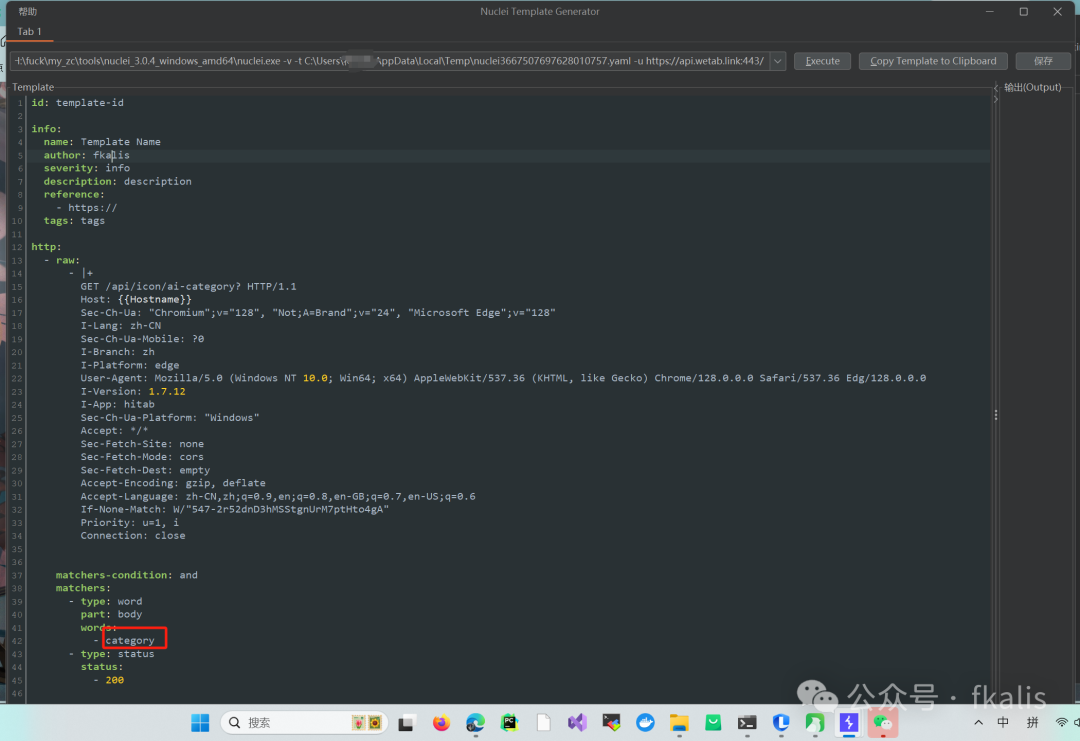This screenshot has height=741, width=1080.
Task: Toggle the 中 input language indicator
Action: coord(1003,722)
